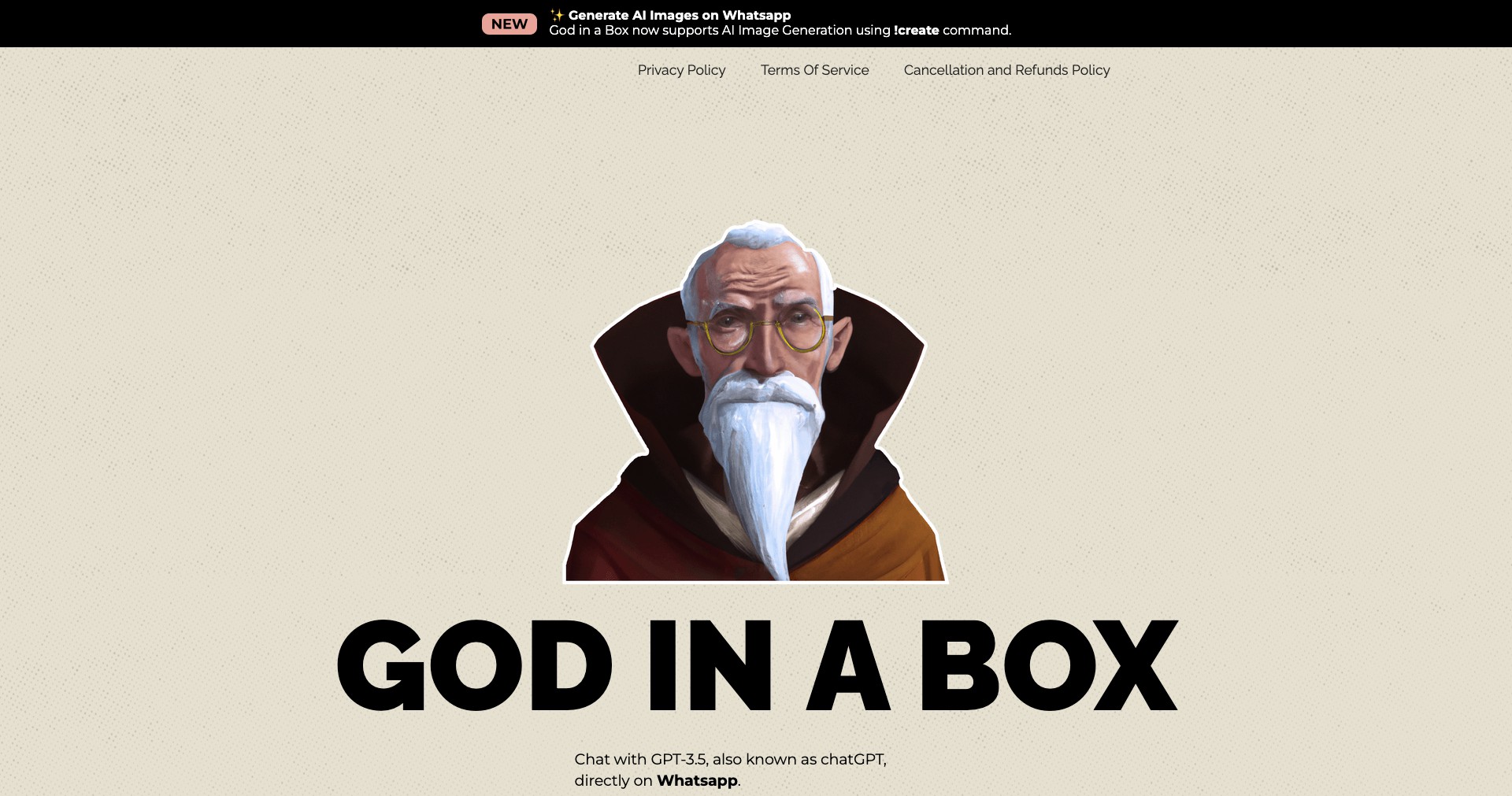The image size is (1512, 796).
Task: Click the banner text mentioning !create command
Action: pos(780,31)
